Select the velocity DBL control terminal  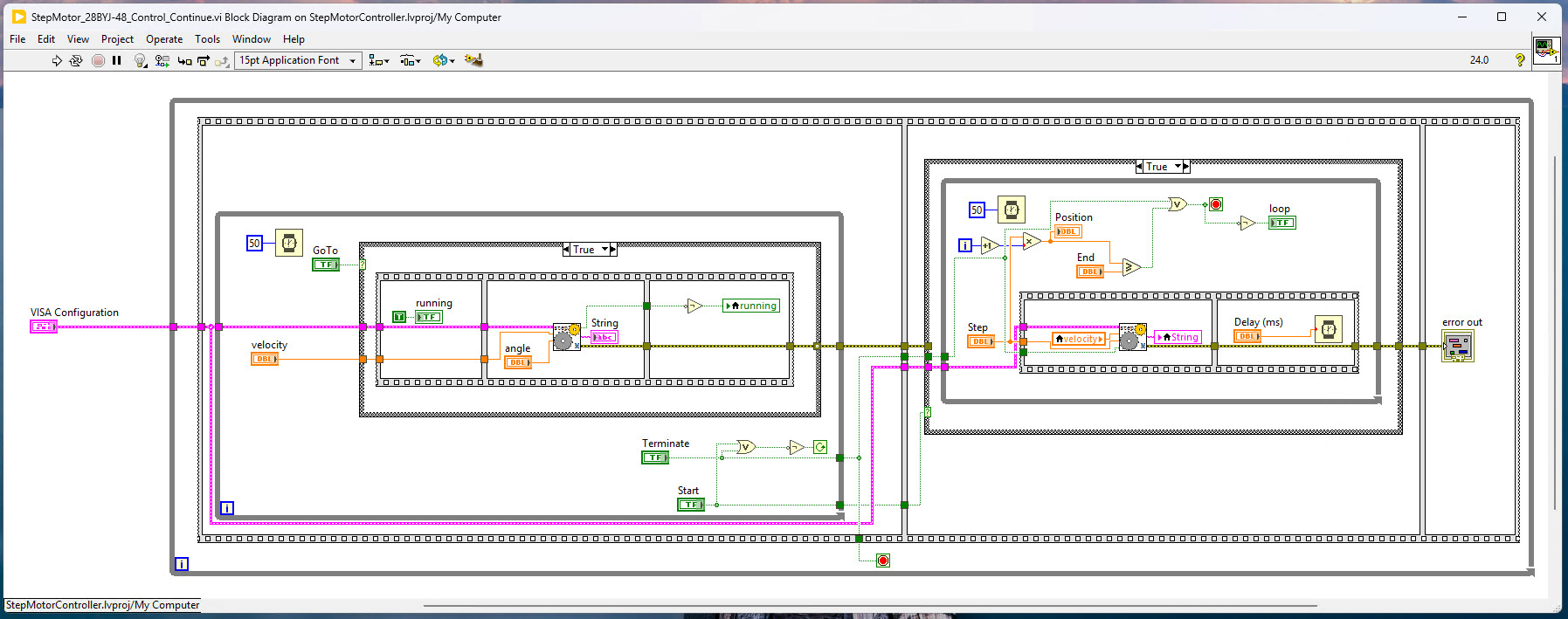pyautogui.click(x=265, y=359)
